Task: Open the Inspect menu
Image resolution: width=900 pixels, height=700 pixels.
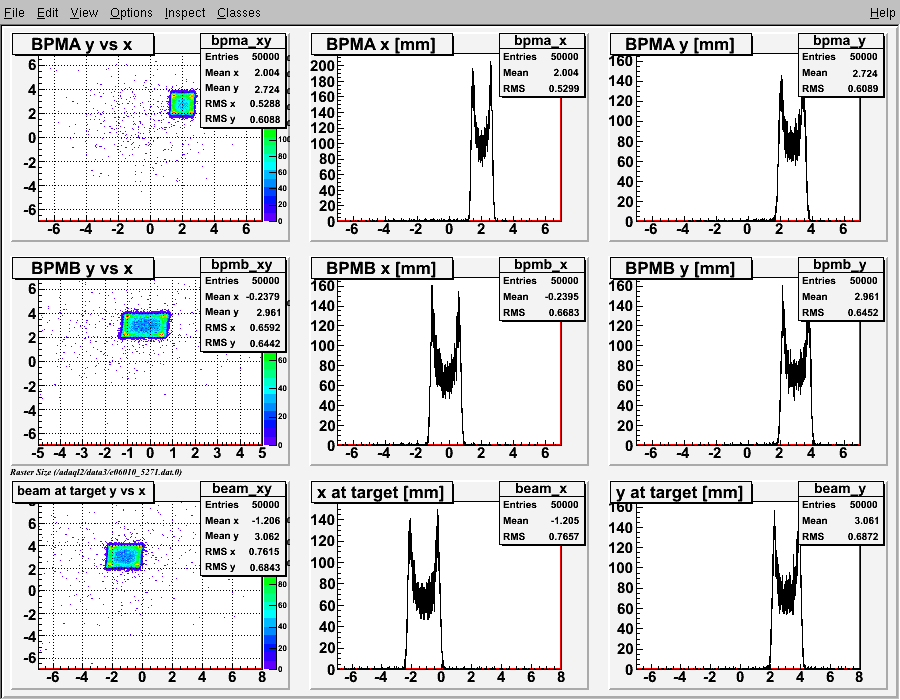Action: click(185, 13)
